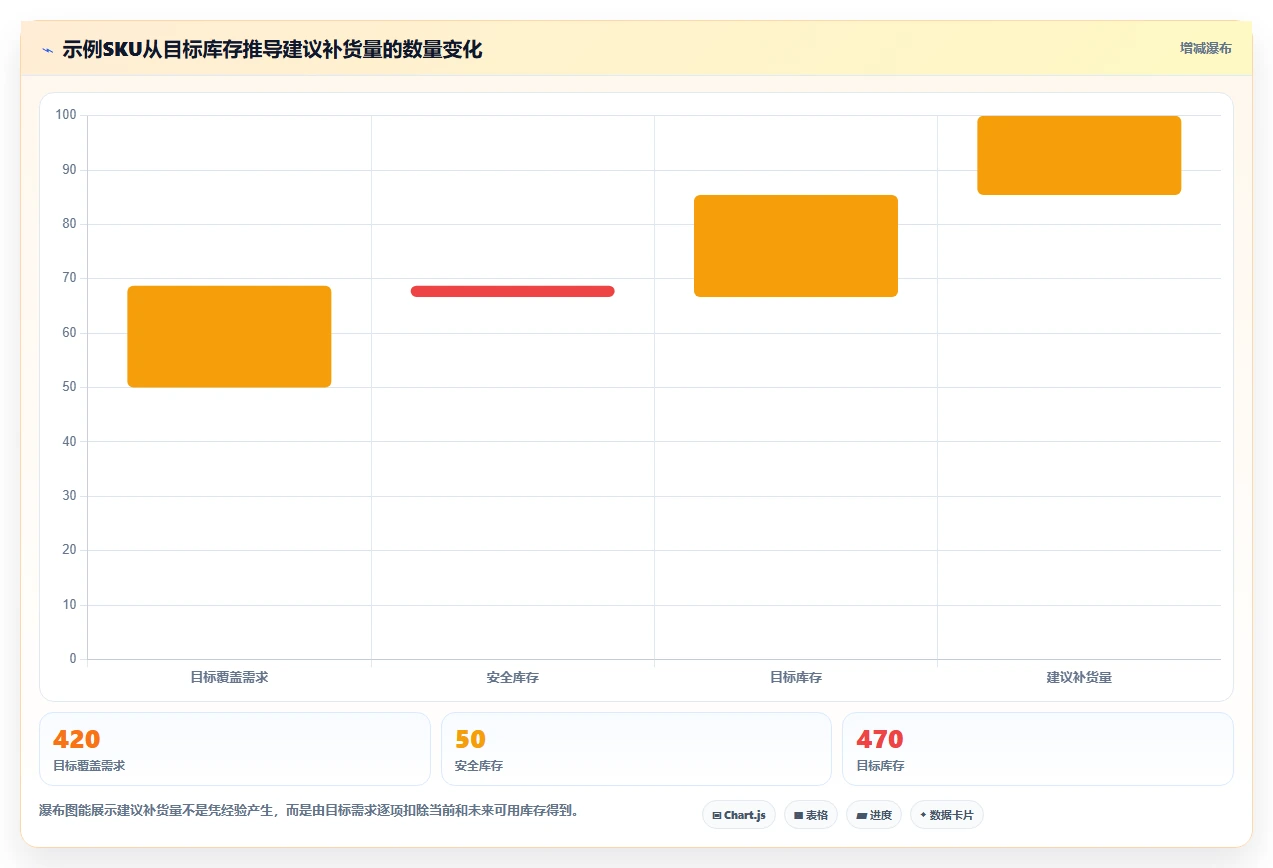1273x868 pixels.
Task: Select the Chart.js tag chip
Action: pos(738,815)
